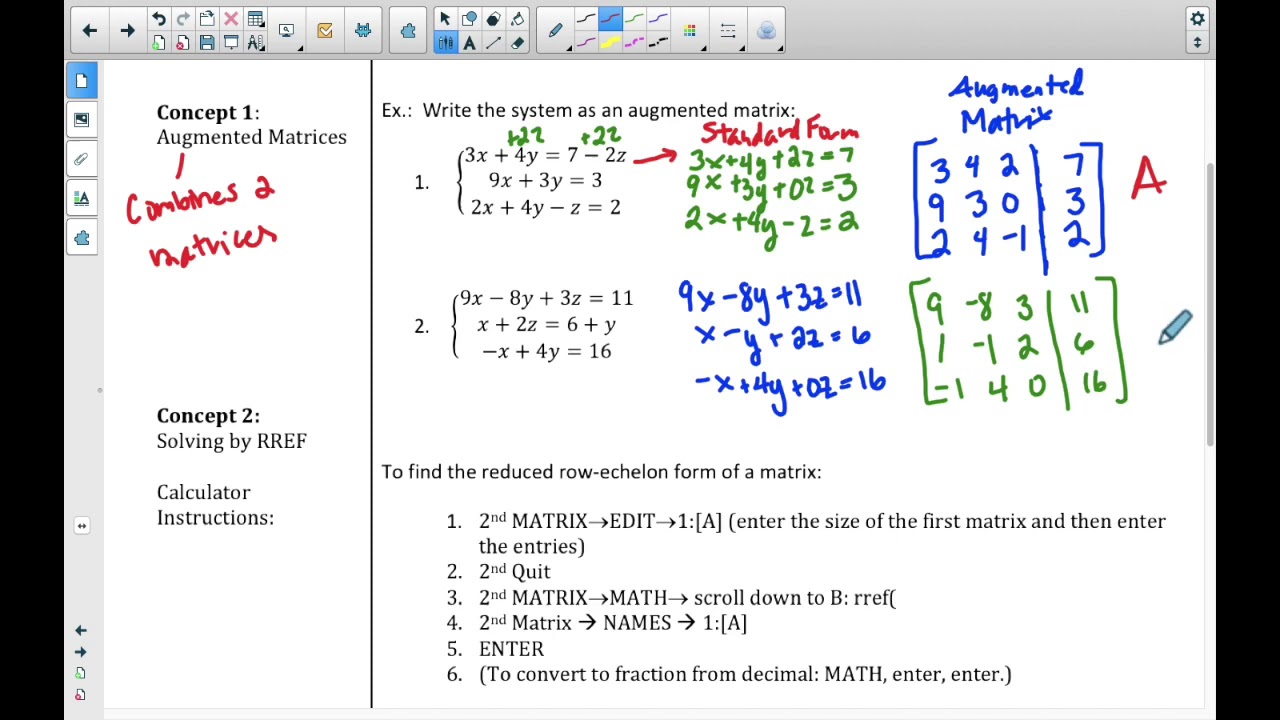Click the sidebar next page arrow
This screenshot has height=720, width=1280.
[81, 651]
